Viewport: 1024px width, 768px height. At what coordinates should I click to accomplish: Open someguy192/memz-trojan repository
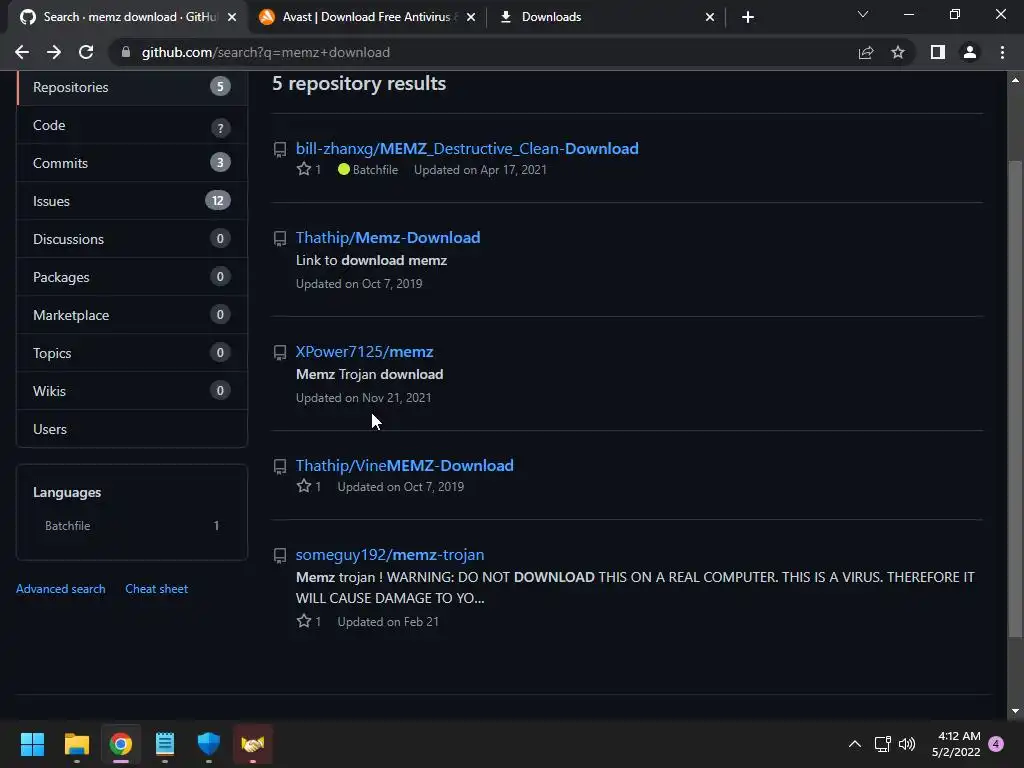point(390,554)
